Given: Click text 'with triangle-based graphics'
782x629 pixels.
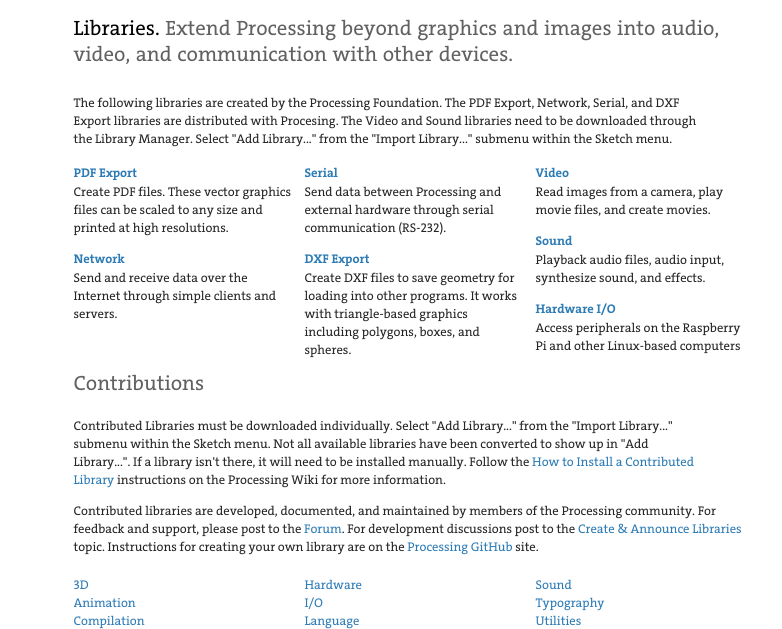Looking at the screenshot, I should (386, 314).
